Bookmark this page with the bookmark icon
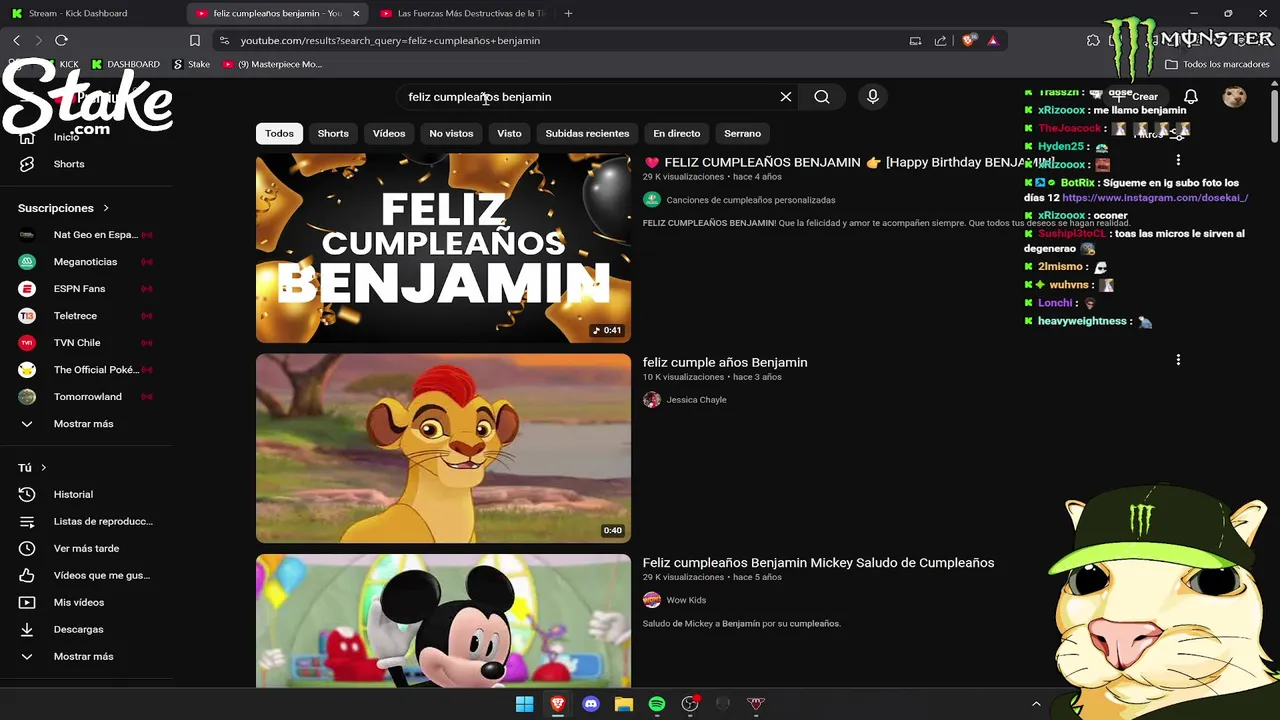Image resolution: width=1280 pixels, height=720 pixels. click(x=195, y=40)
